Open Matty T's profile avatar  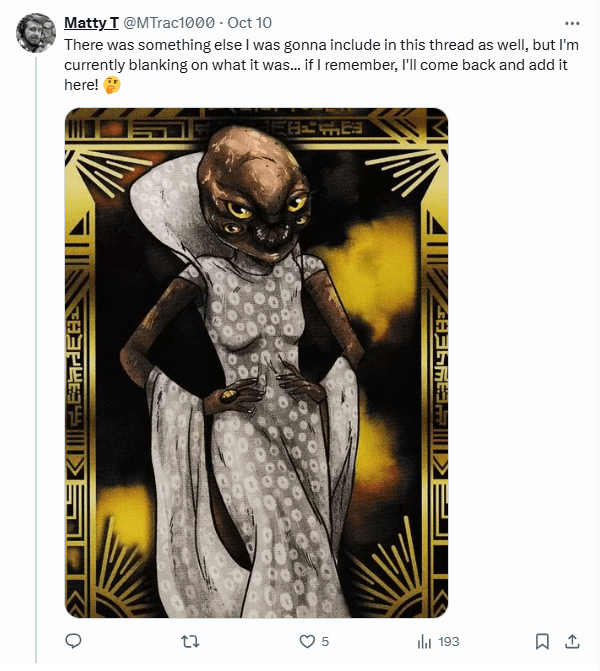36,33
